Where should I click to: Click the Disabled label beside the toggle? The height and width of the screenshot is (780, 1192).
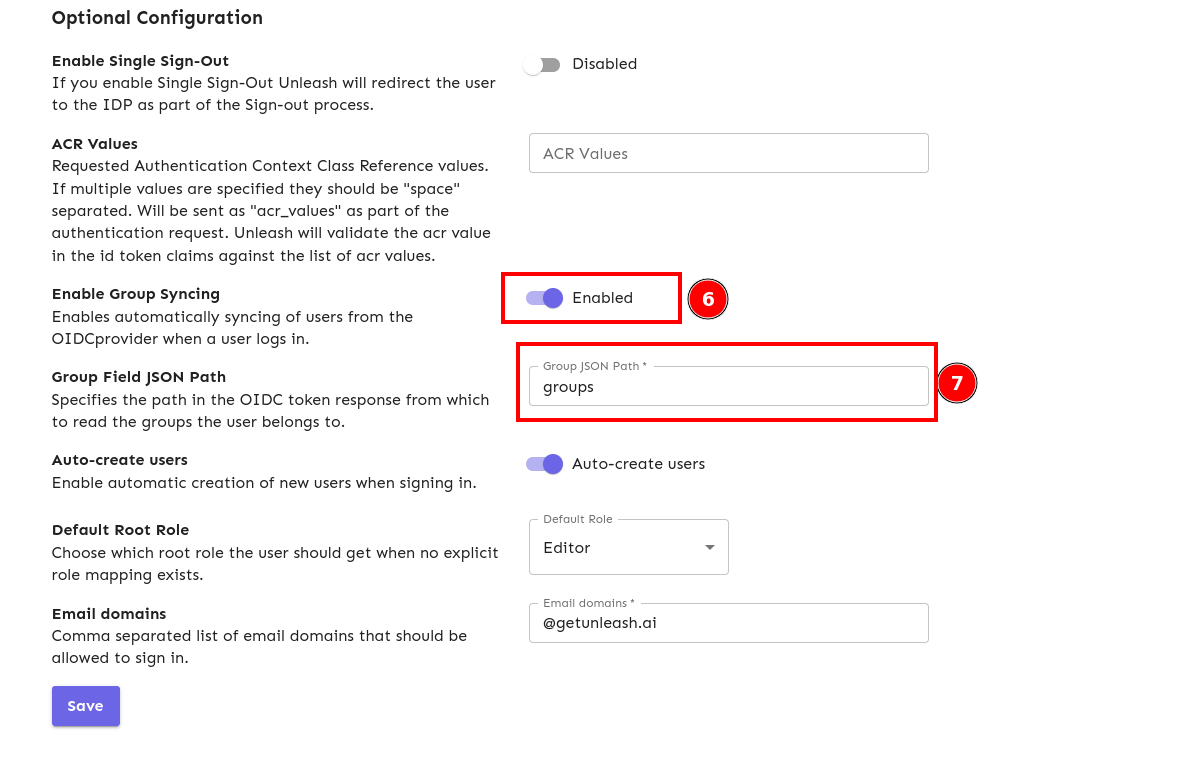605,64
